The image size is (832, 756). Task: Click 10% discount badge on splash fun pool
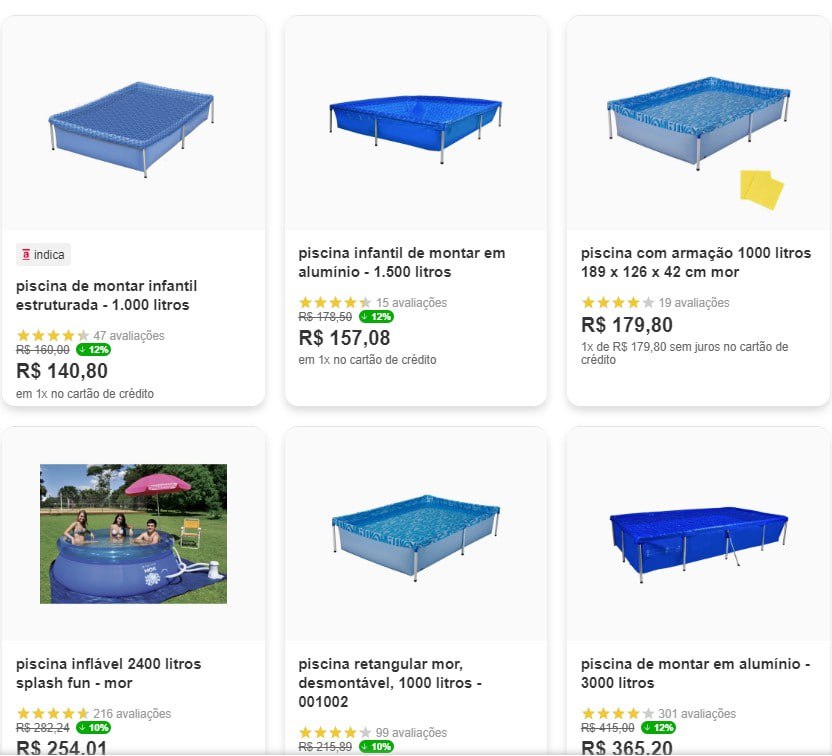(93, 728)
